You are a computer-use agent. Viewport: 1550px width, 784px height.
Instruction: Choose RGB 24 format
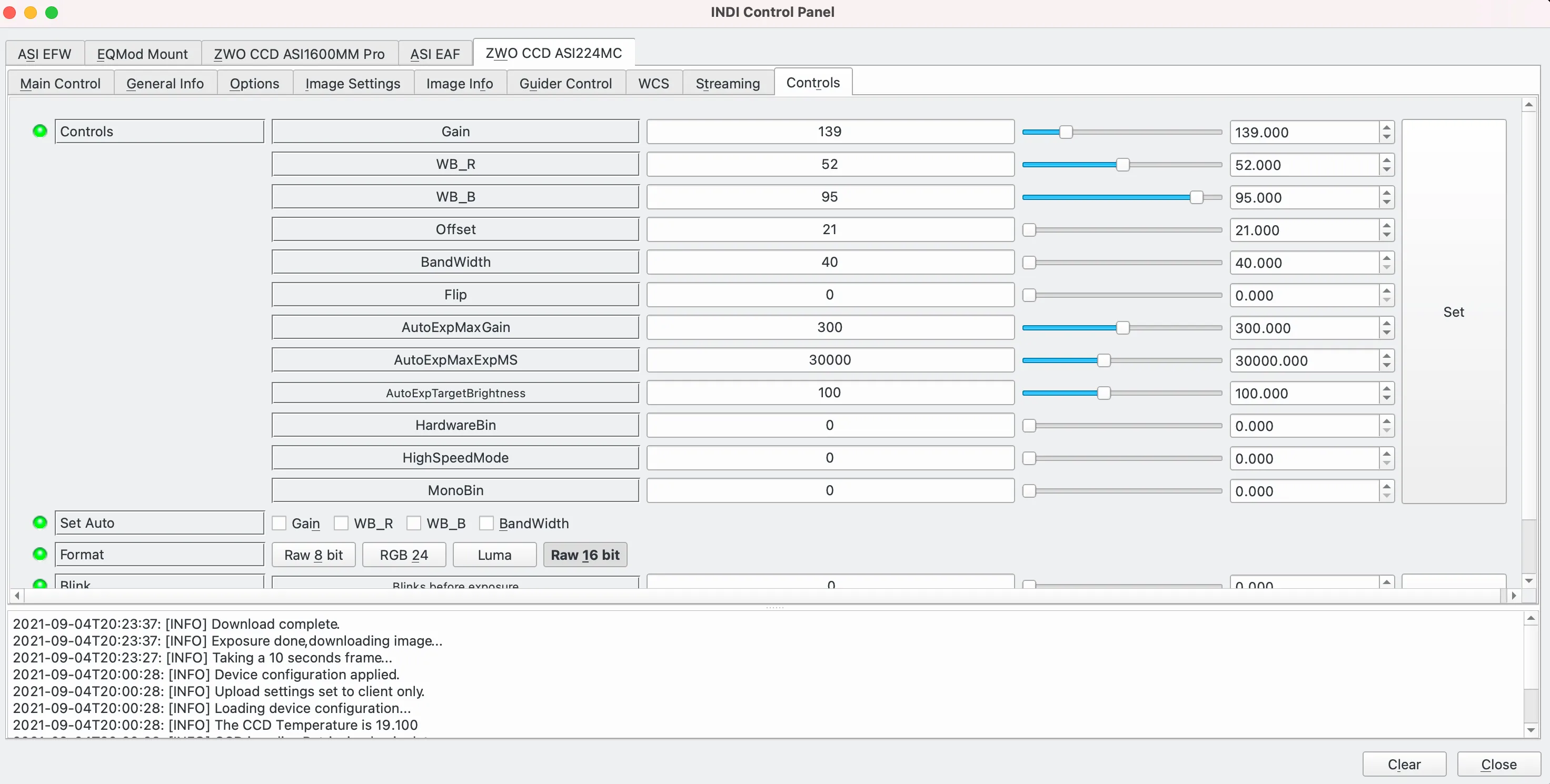click(404, 555)
